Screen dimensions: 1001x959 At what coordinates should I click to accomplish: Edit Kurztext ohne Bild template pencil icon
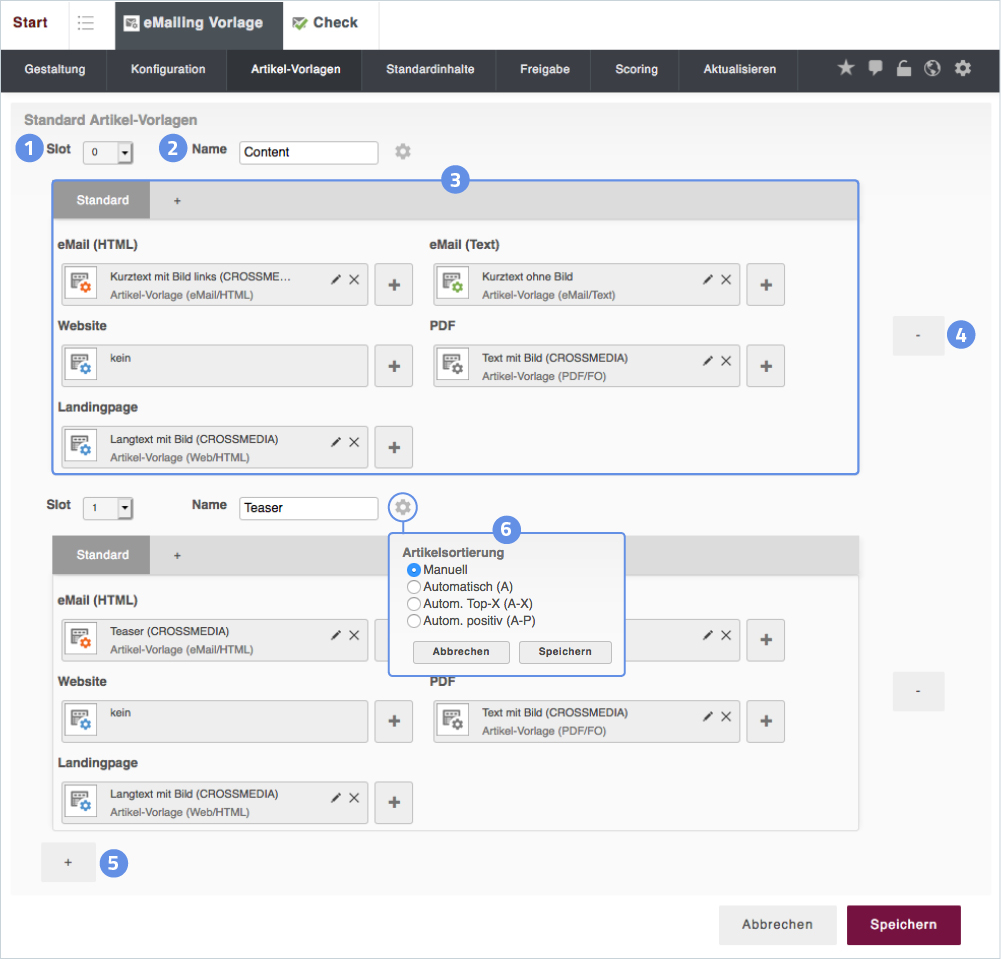pyautogui.click(x=708, y=280)
